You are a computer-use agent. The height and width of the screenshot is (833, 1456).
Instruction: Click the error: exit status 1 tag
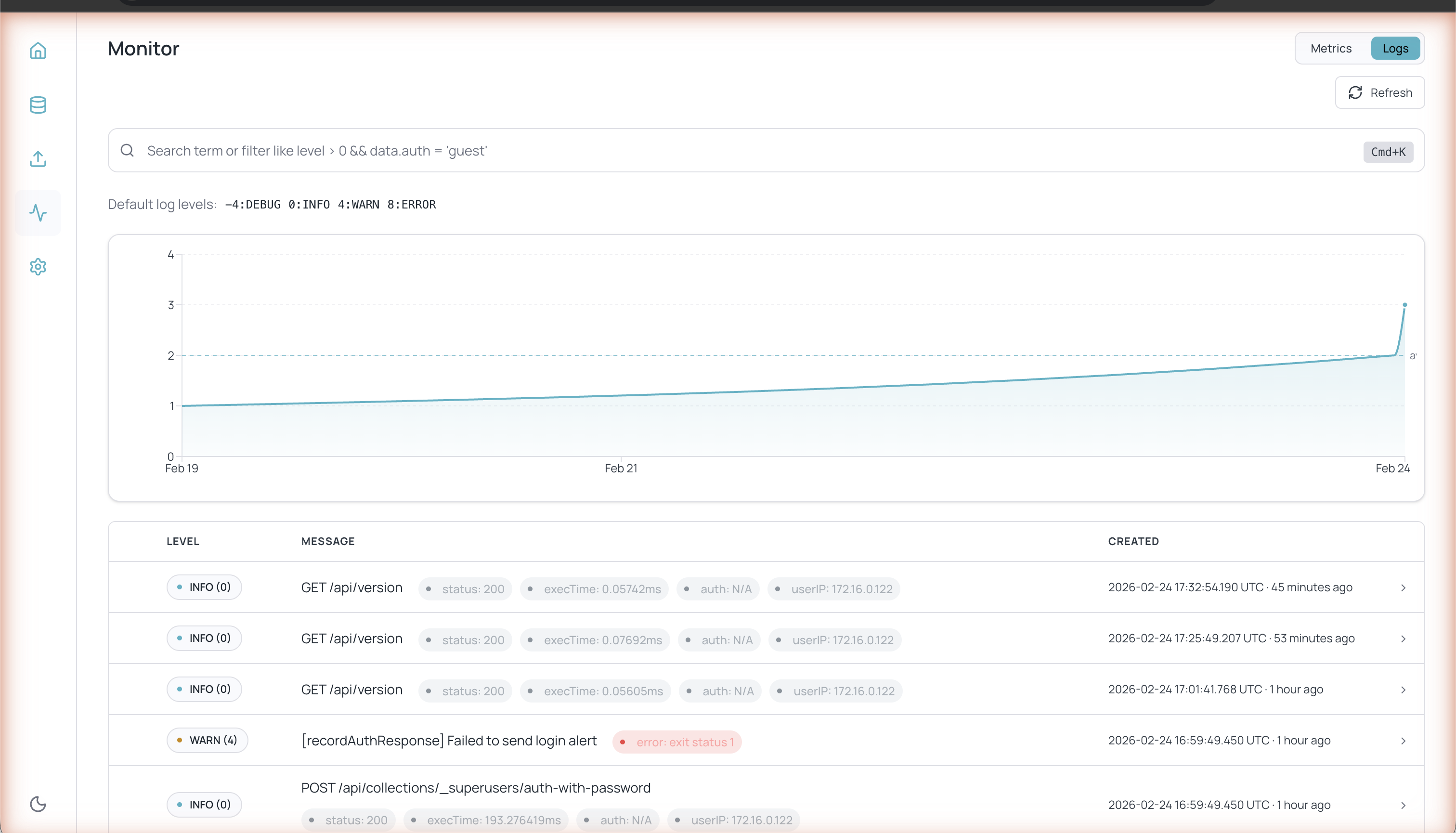tap(677, 742)
